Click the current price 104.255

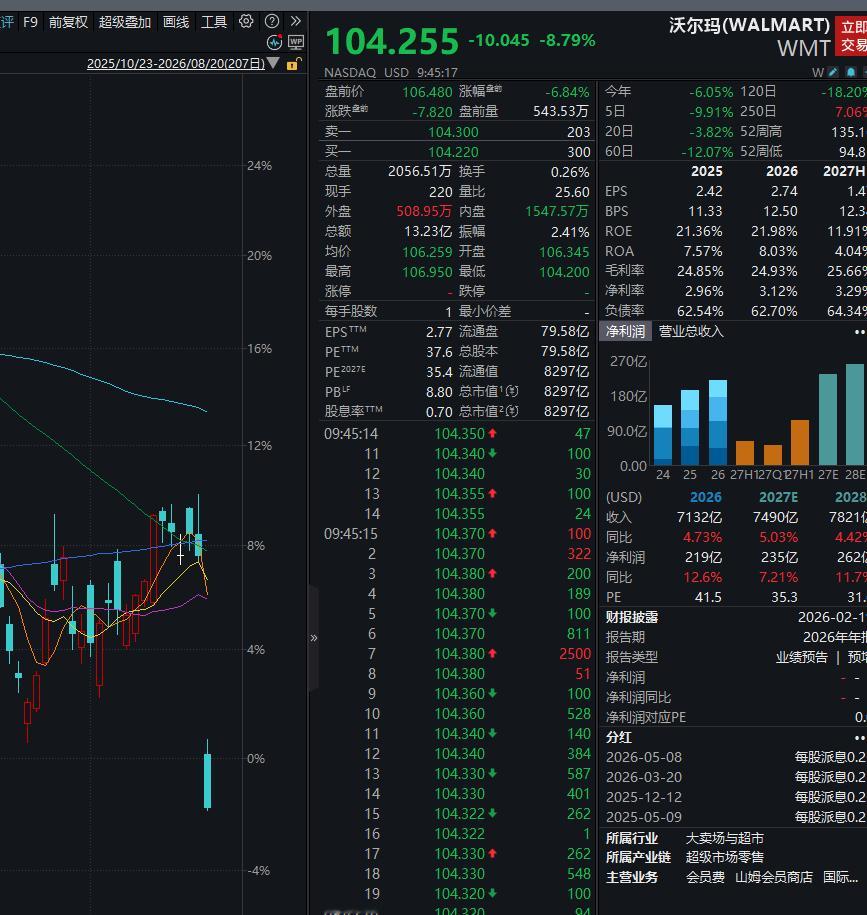(392, 42)
